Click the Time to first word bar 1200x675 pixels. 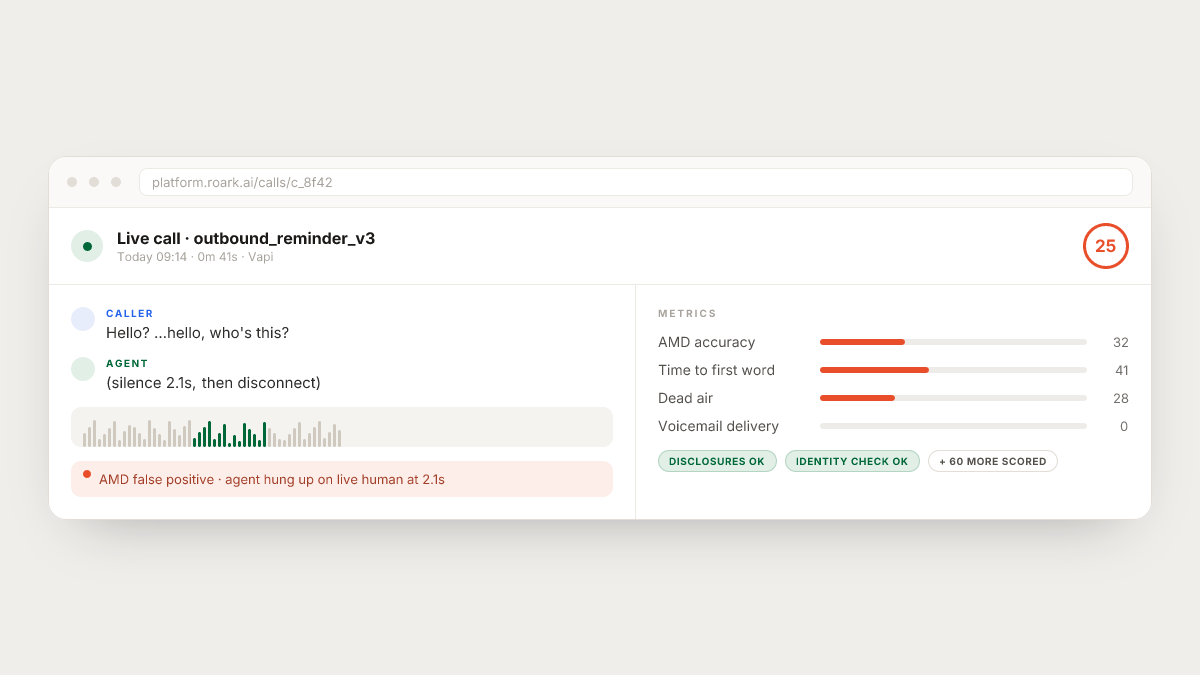point(953,370)
